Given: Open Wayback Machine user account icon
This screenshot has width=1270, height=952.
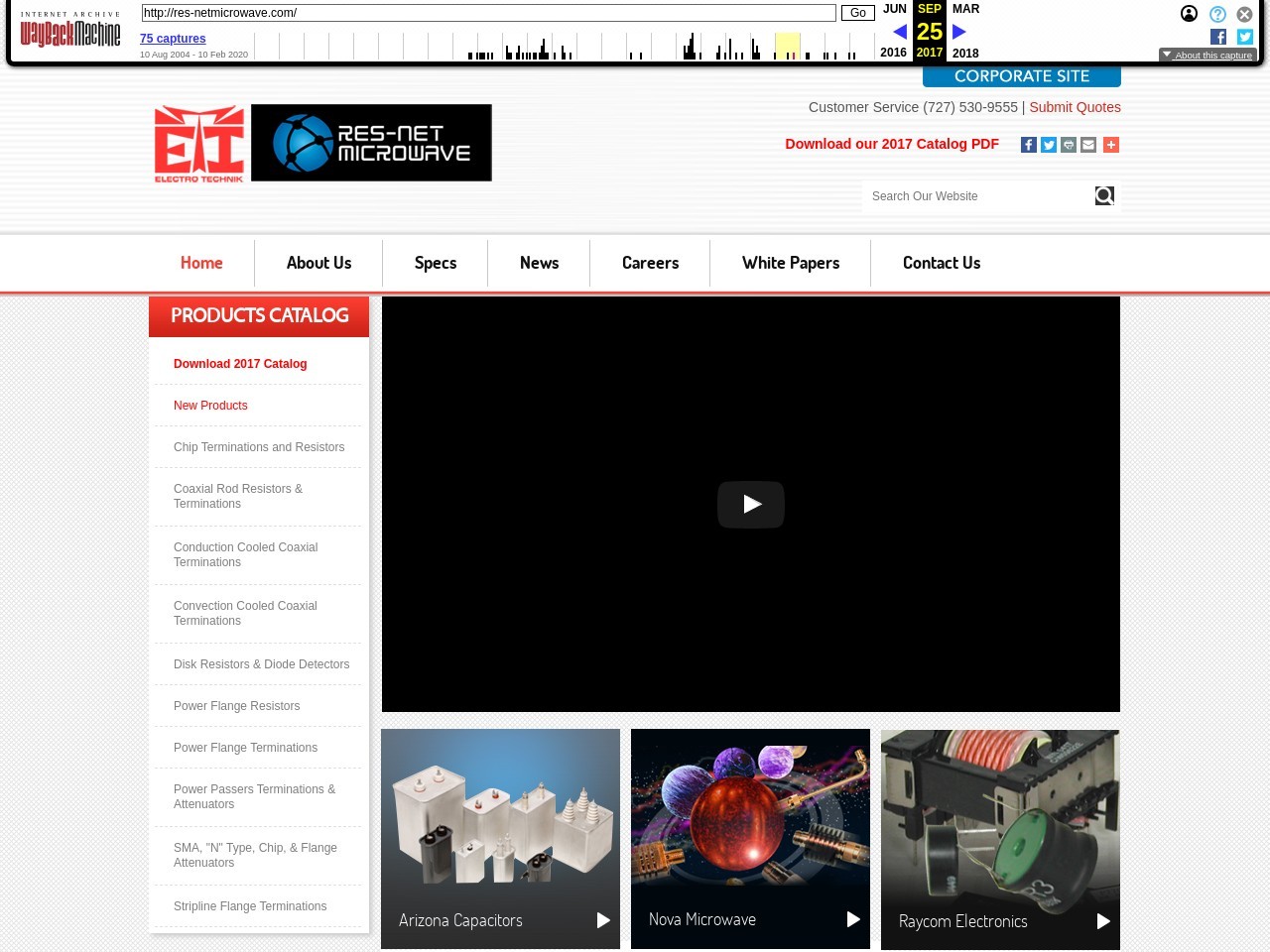Looking at the screenshot, I should click(1189, 14).
